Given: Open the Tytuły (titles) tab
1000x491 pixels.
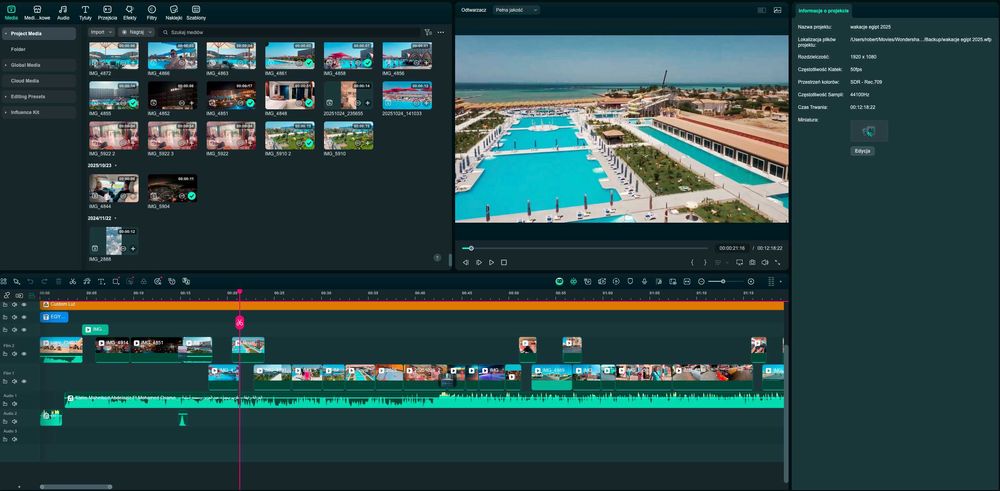Looking at the screenshot, I should pos(85,13).
